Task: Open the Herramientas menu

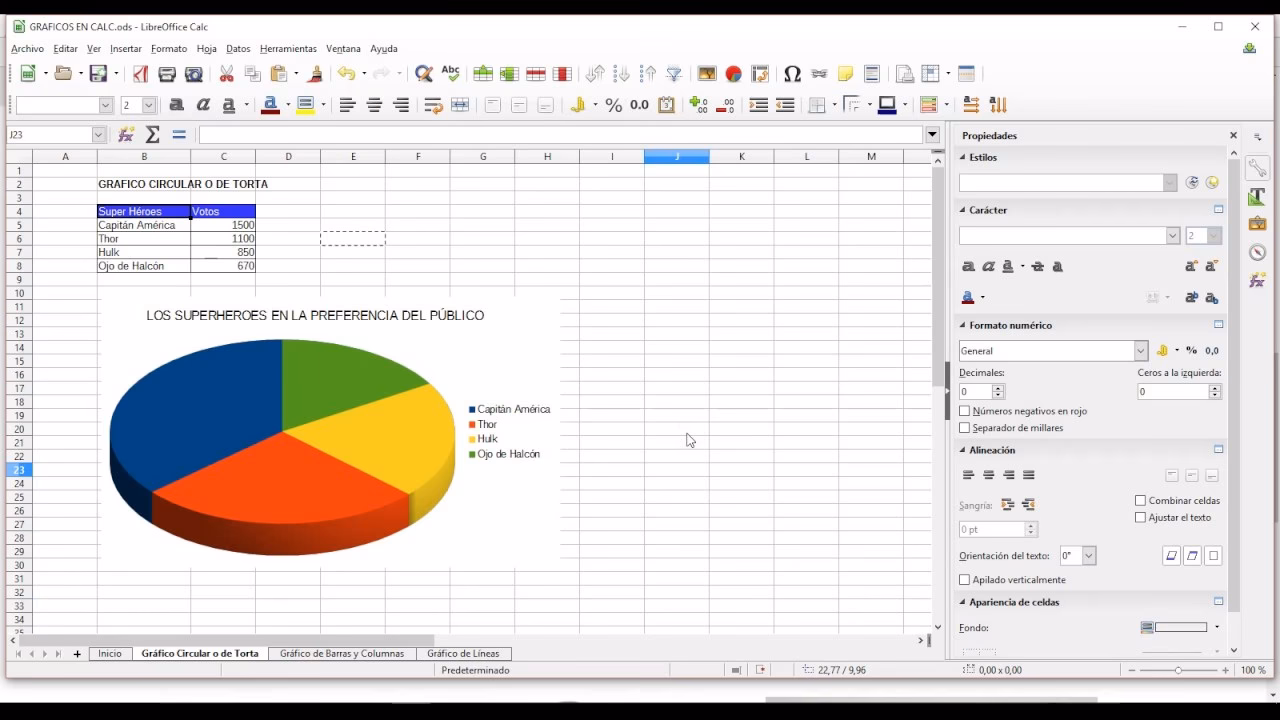Action: (288, 48)
